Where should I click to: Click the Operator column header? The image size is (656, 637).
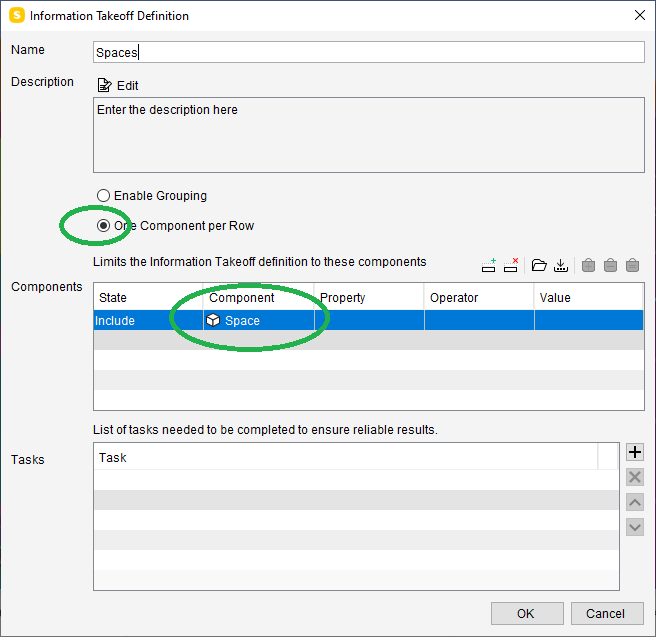(x=479, y=297)
